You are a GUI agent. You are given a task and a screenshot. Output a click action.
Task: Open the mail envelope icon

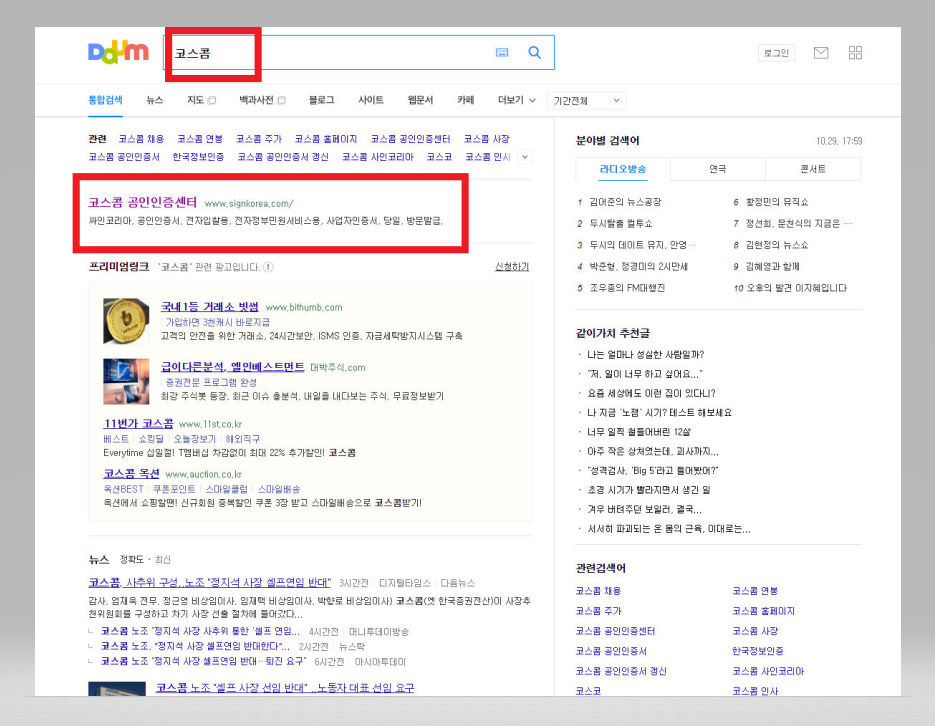point(821,52)
